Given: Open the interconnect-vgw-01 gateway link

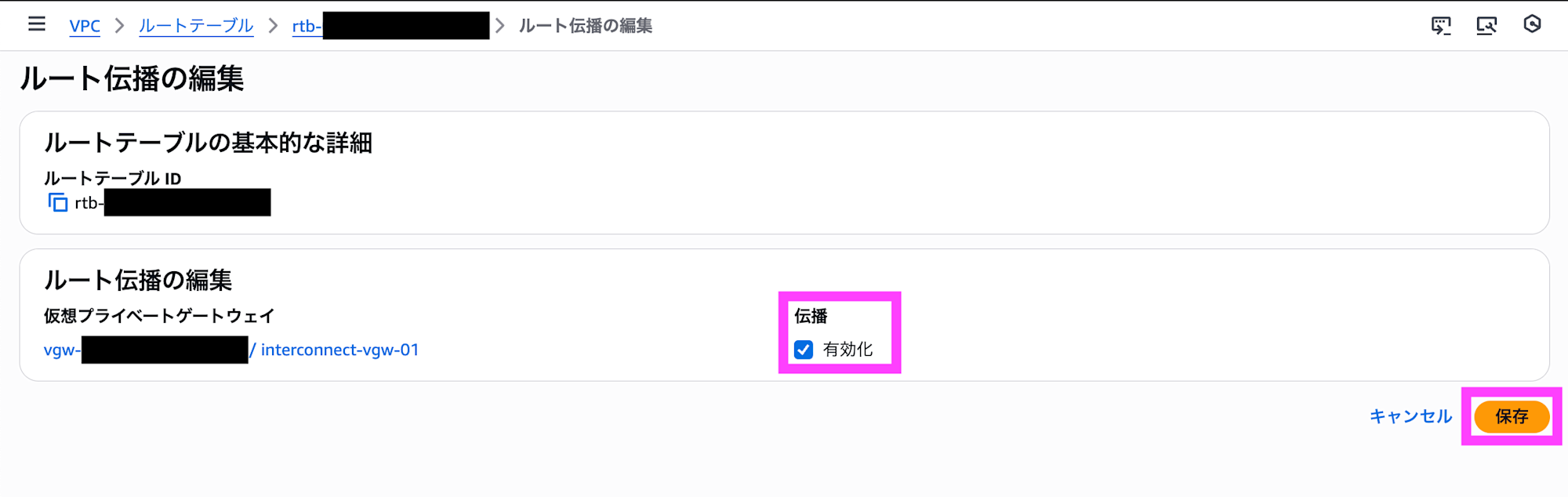Looking at the screenshot, I should coord(339,350).
